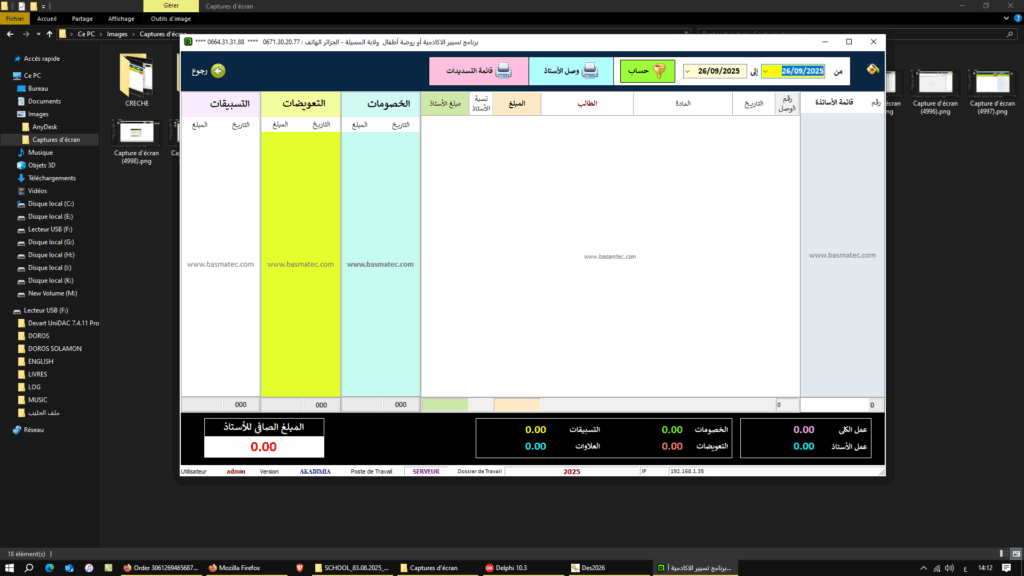Open the Windows Start button

9,568
